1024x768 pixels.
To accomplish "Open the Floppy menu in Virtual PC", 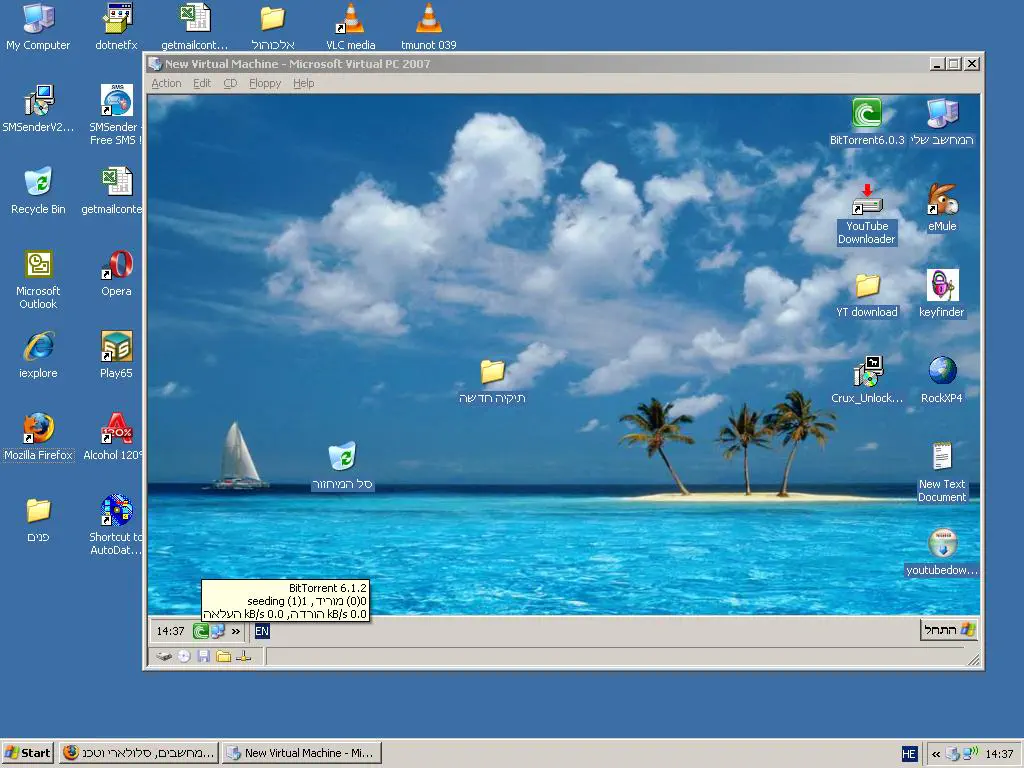I will [x=265, y=83].
